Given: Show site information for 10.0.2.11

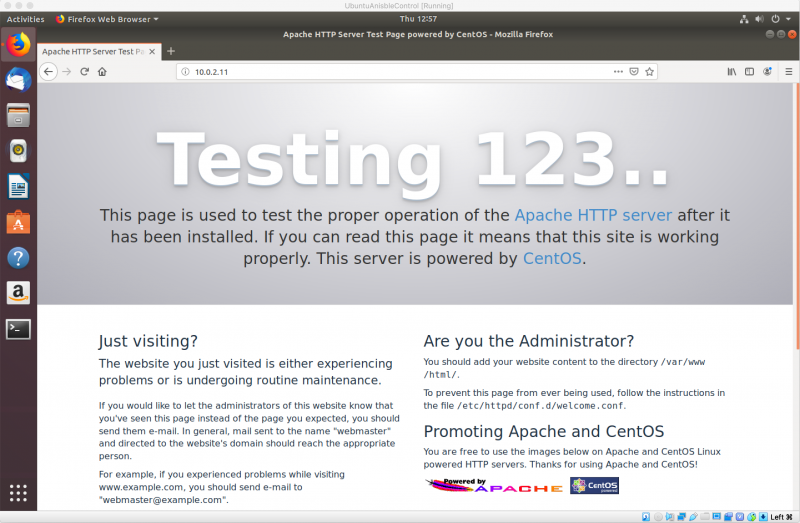Looking at the screenshot, I should click(185, 72).
